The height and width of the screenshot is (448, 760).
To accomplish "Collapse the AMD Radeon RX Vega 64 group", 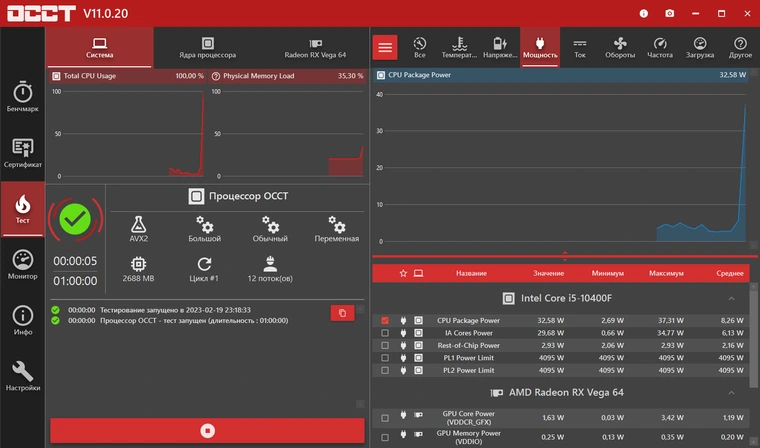I will [x=731, y=393].
